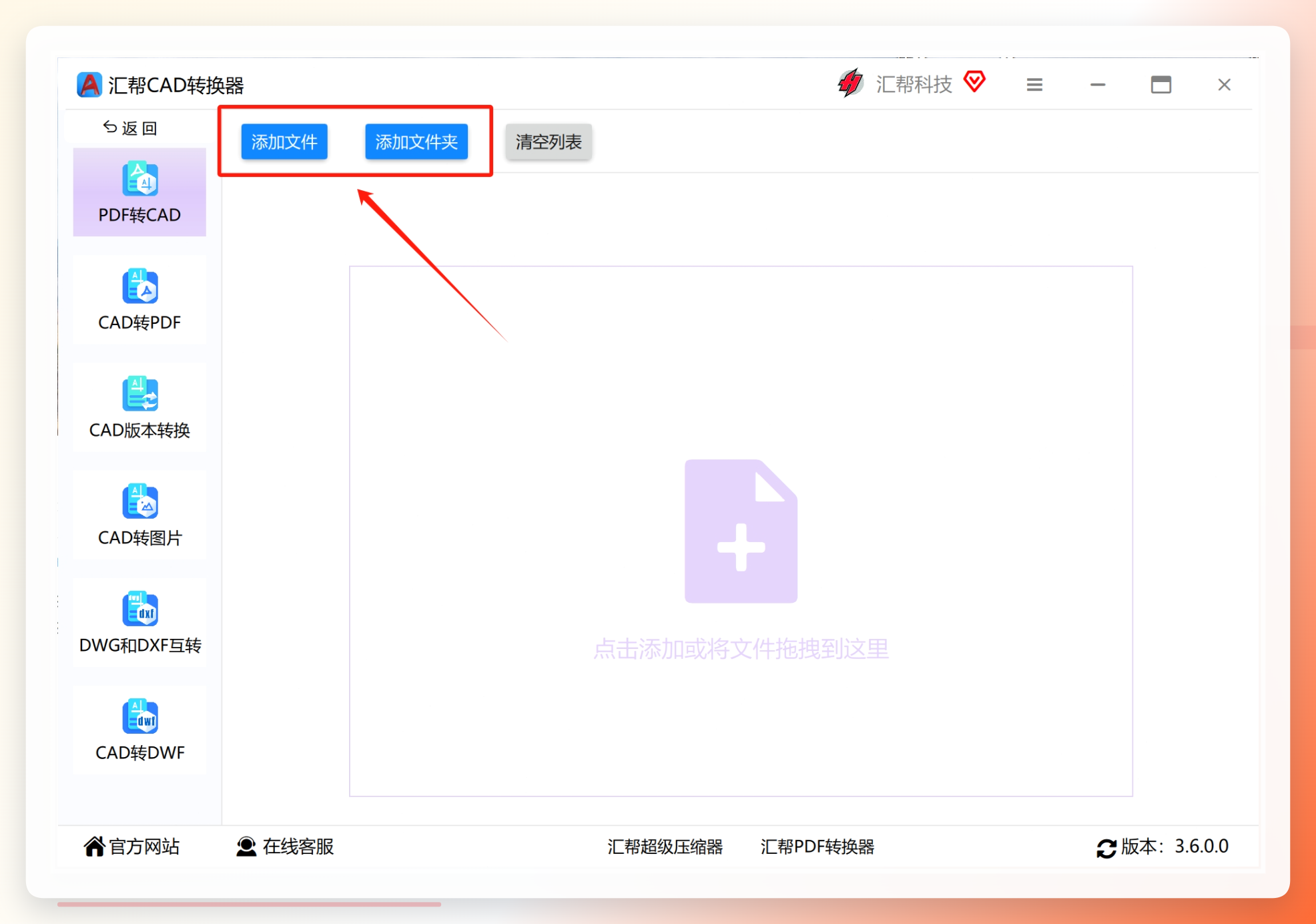Click the 汇帮科技 lightning logo

851,83
